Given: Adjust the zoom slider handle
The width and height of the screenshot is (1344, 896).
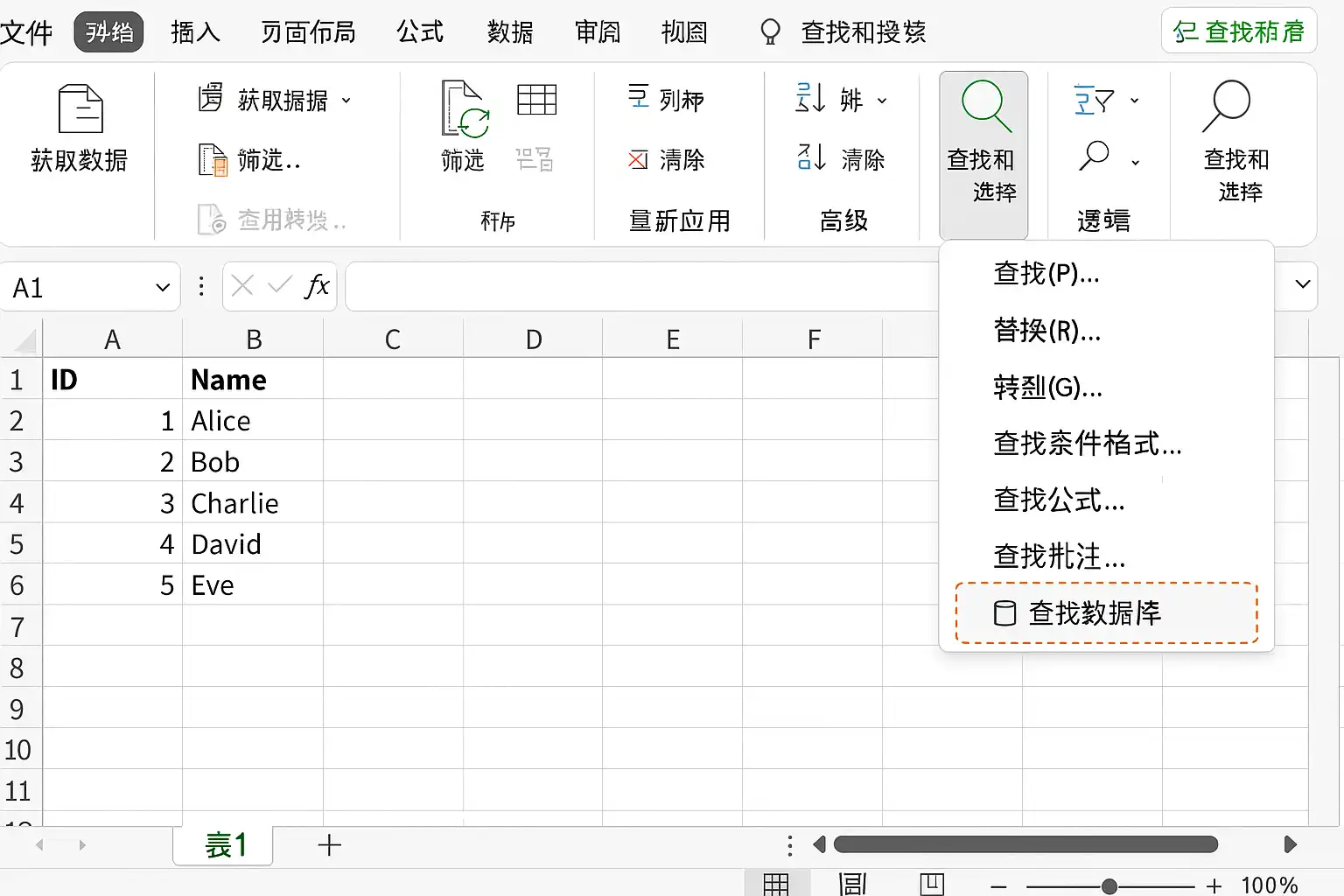Looking at the screenshot, I should click(x=1109, y=886).
